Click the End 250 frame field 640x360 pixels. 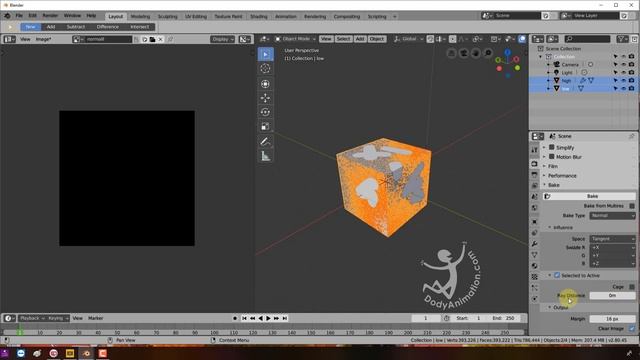[503, 318]
